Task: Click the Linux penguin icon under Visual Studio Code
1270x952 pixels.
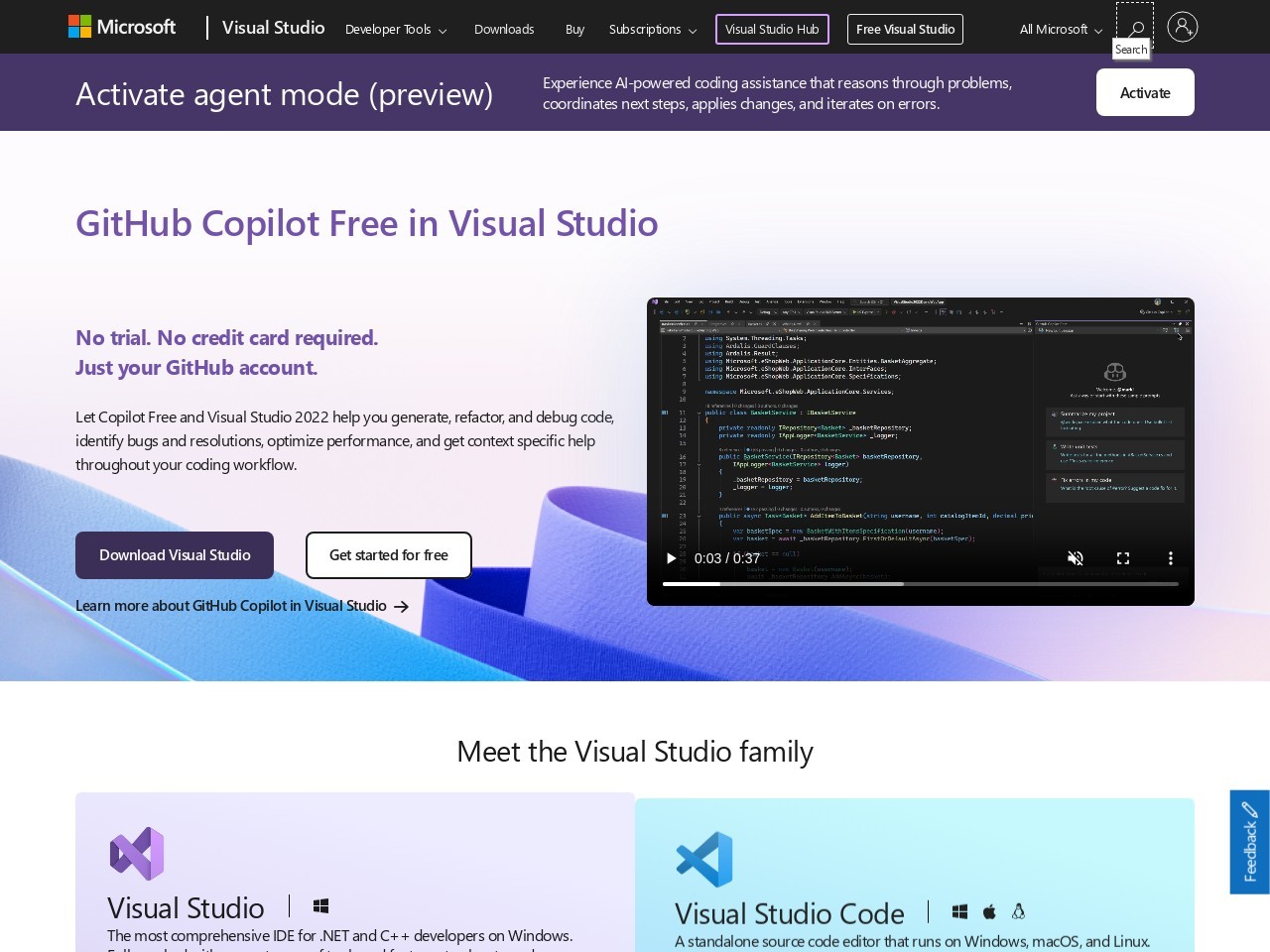Action: pos(1018,910)
